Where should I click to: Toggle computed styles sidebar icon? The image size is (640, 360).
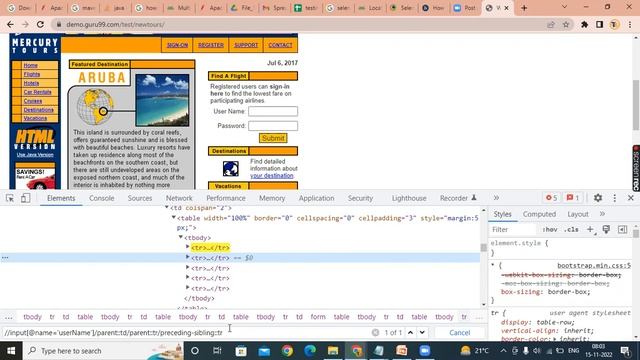tap(622, 229)
